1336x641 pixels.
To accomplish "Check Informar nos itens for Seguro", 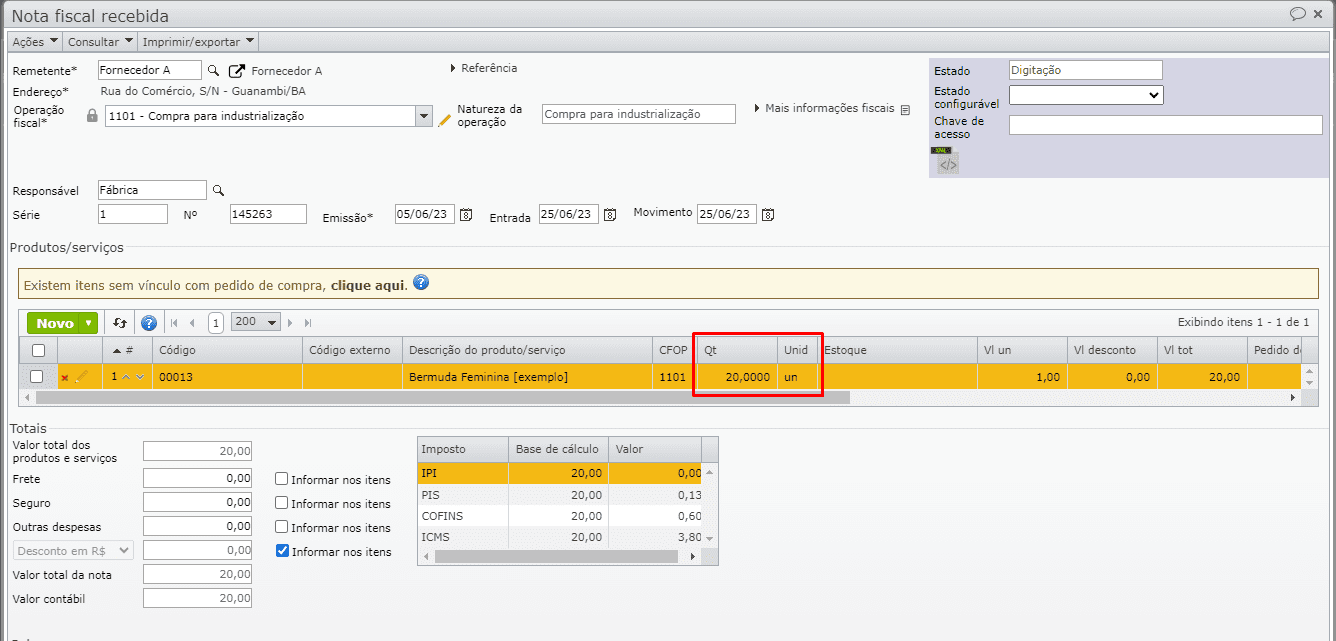I will 282,503.
